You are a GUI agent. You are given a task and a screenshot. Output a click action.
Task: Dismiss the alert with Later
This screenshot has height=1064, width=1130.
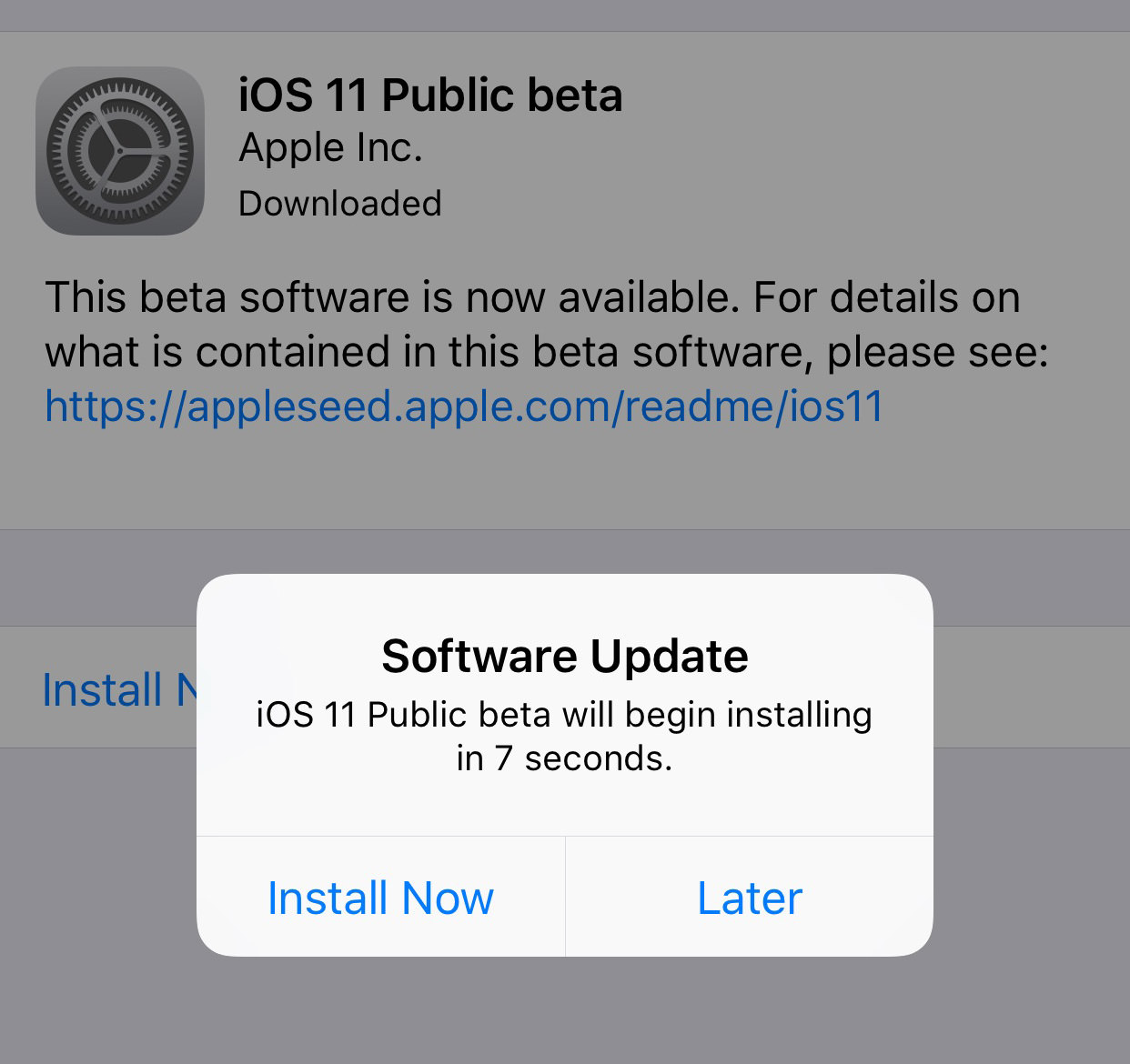pyautogui.click(x=750, y=898)
